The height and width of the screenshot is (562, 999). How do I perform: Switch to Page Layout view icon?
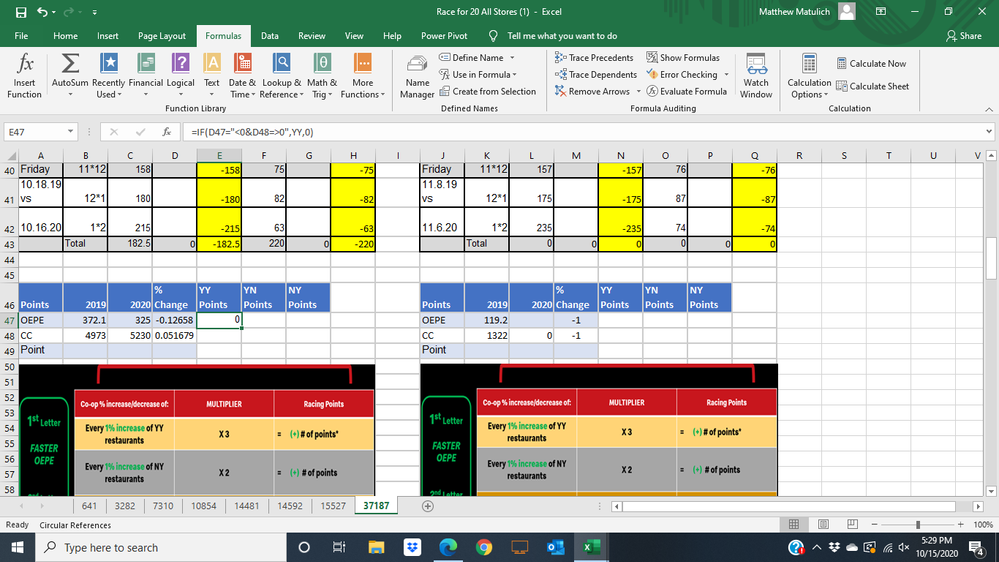pos(823,524)
